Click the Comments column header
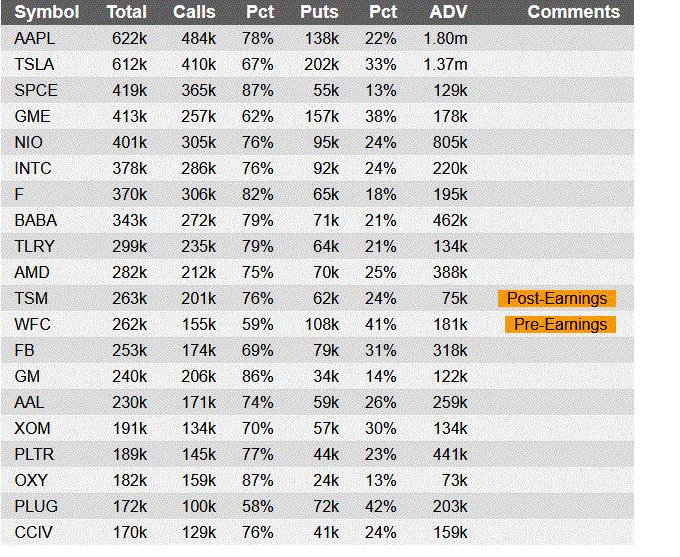This screenshot has width=680, height=557. coord(573,12)
